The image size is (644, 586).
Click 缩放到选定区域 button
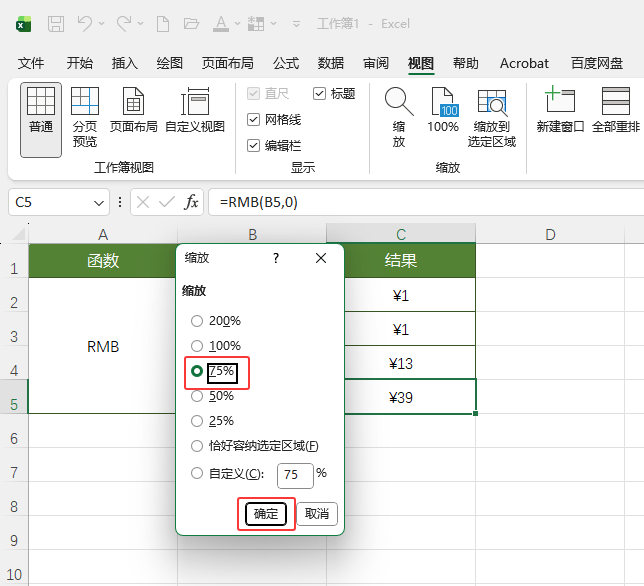click(492, 117)
